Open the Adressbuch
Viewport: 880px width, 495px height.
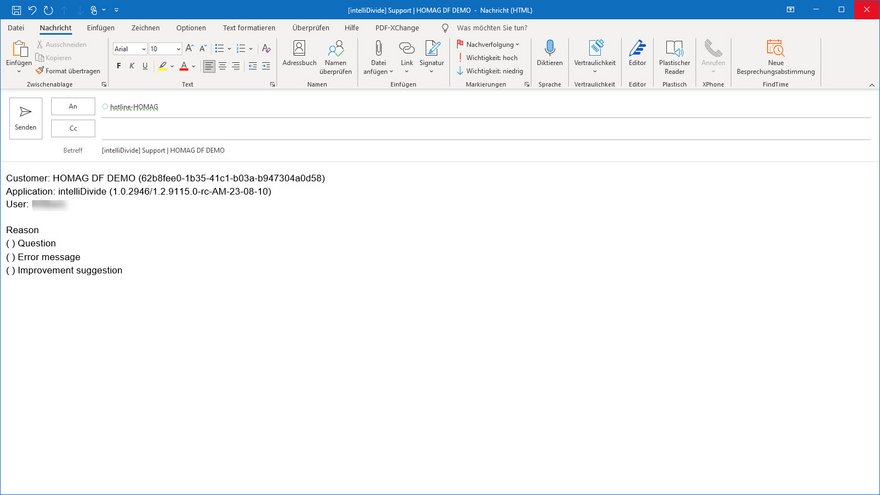click(x=299, y=54)
